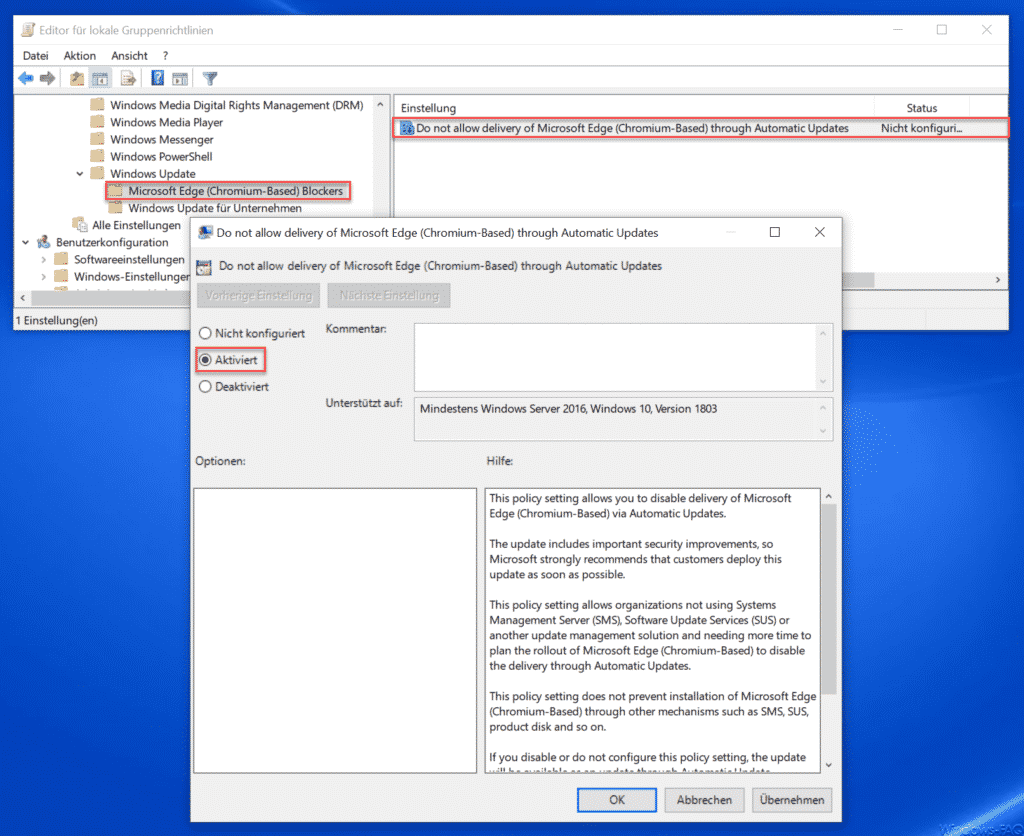Click the Windows Update folder icon

click(97, 173)
